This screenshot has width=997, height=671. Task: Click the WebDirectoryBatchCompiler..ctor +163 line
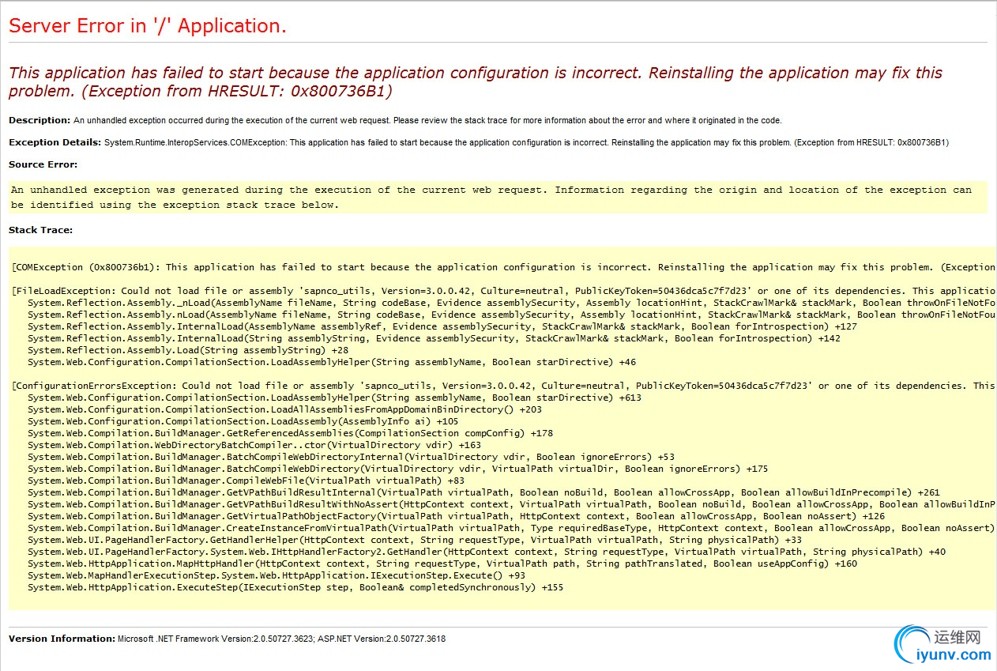(x=254, y=445)
